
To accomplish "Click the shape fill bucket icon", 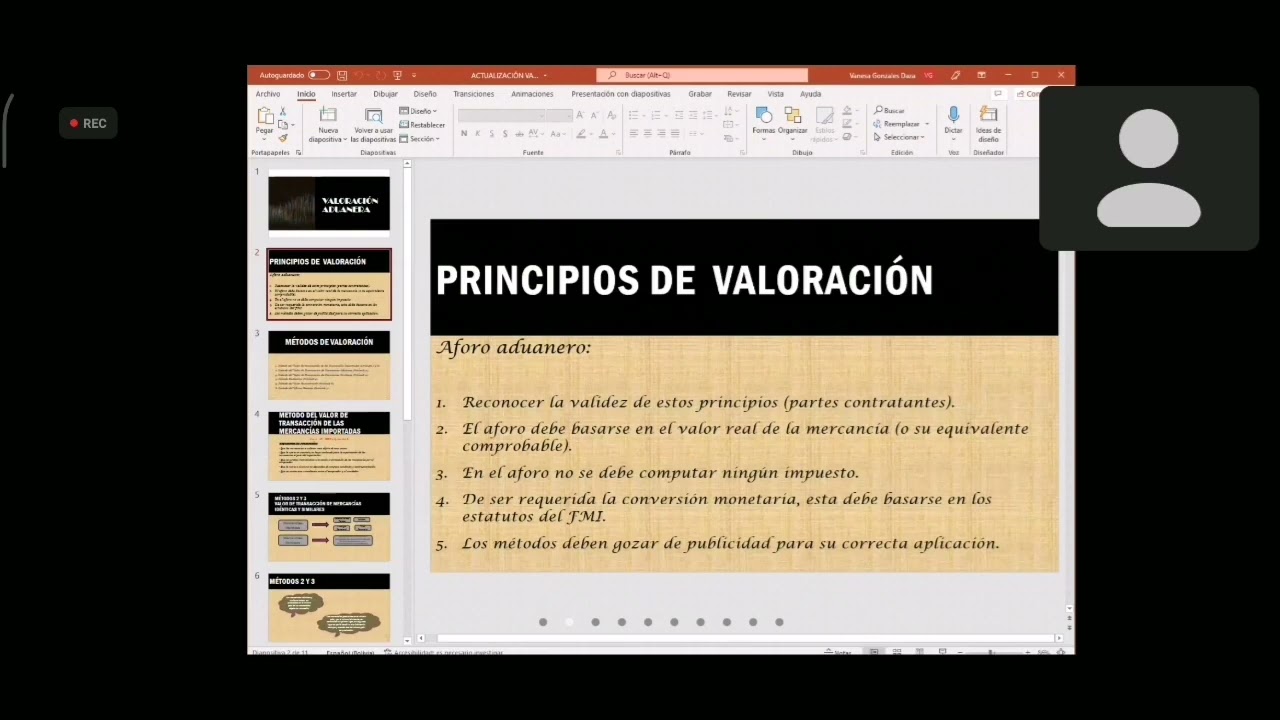I will (847, 111).
